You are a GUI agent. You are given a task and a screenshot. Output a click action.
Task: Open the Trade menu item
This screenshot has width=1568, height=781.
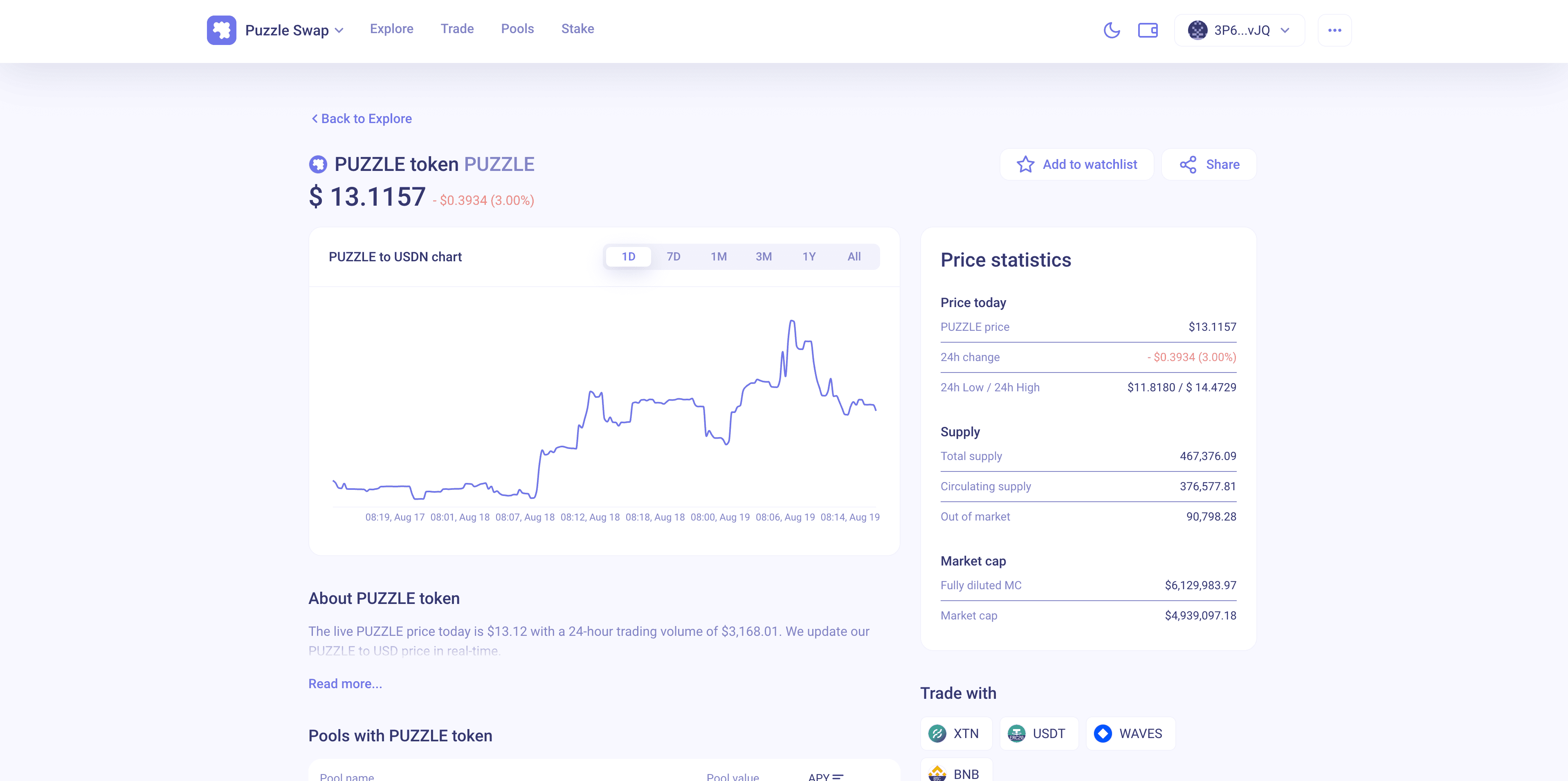pos(457,29)
